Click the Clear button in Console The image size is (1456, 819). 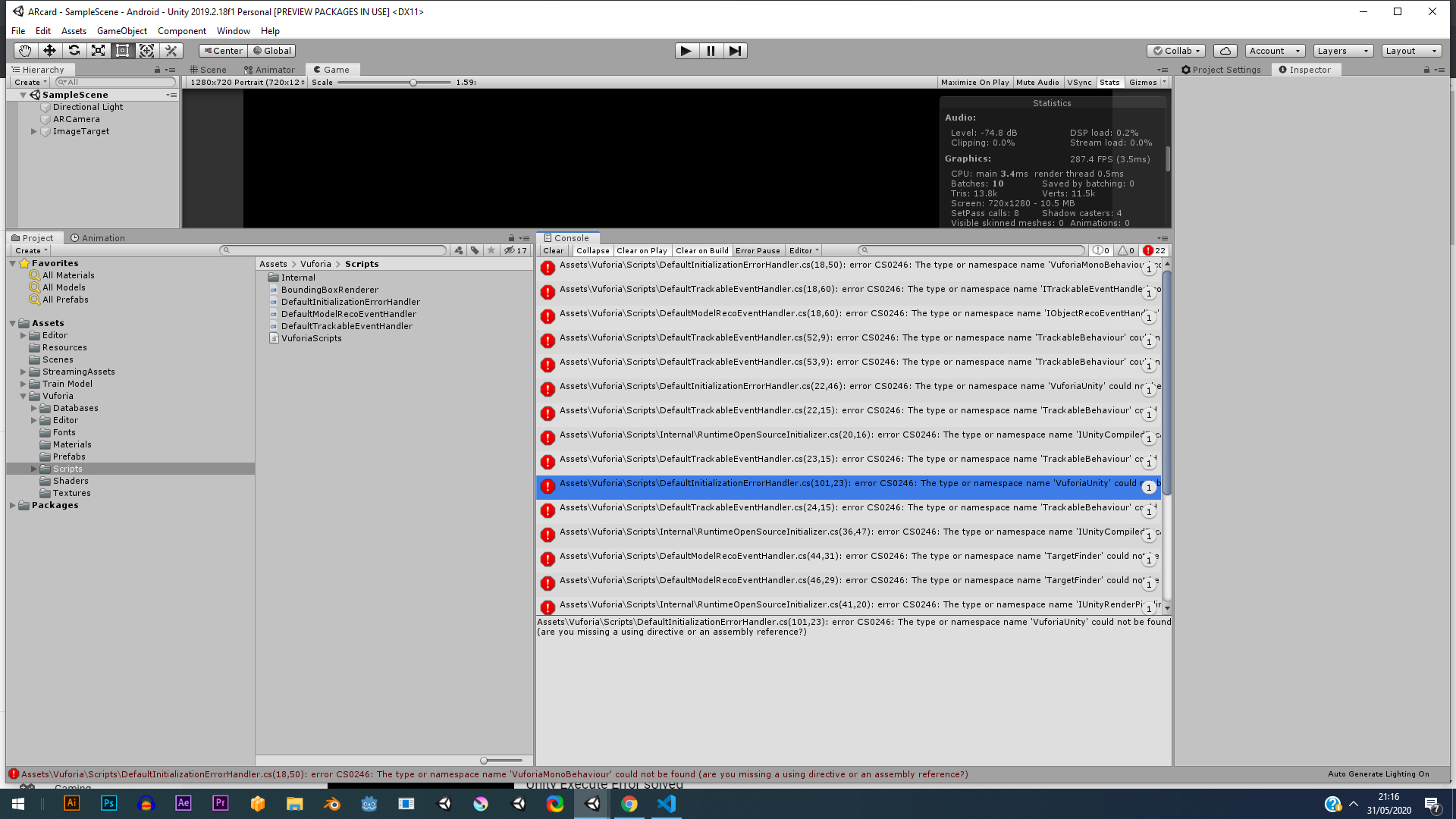[553, 250]
